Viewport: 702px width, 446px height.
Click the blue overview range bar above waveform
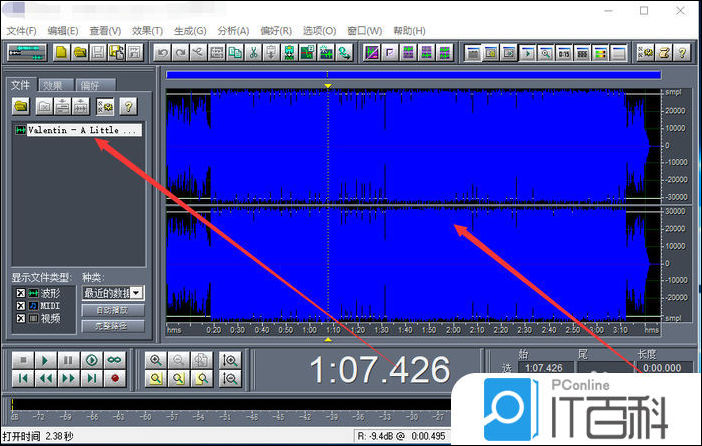coord(413,75)
